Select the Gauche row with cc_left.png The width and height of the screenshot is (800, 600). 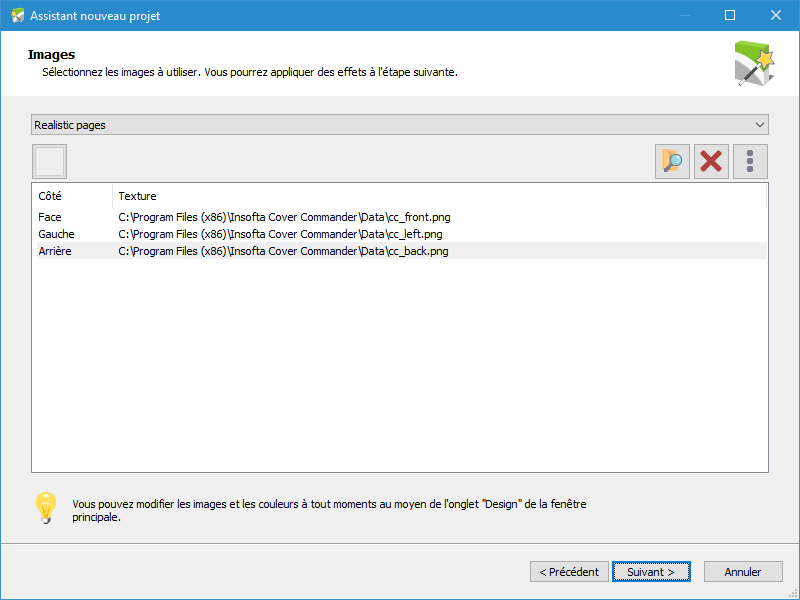pos(402,234)
